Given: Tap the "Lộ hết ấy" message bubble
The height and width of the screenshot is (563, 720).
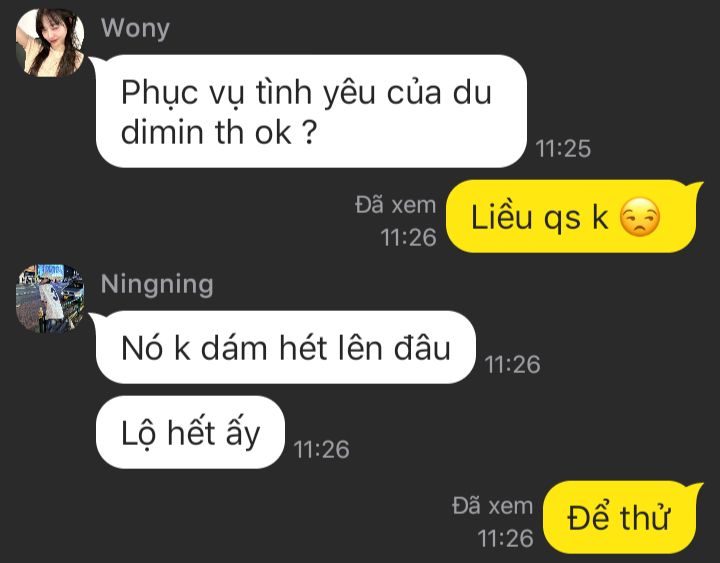Looking at the screenshot, I should (190, 432).
